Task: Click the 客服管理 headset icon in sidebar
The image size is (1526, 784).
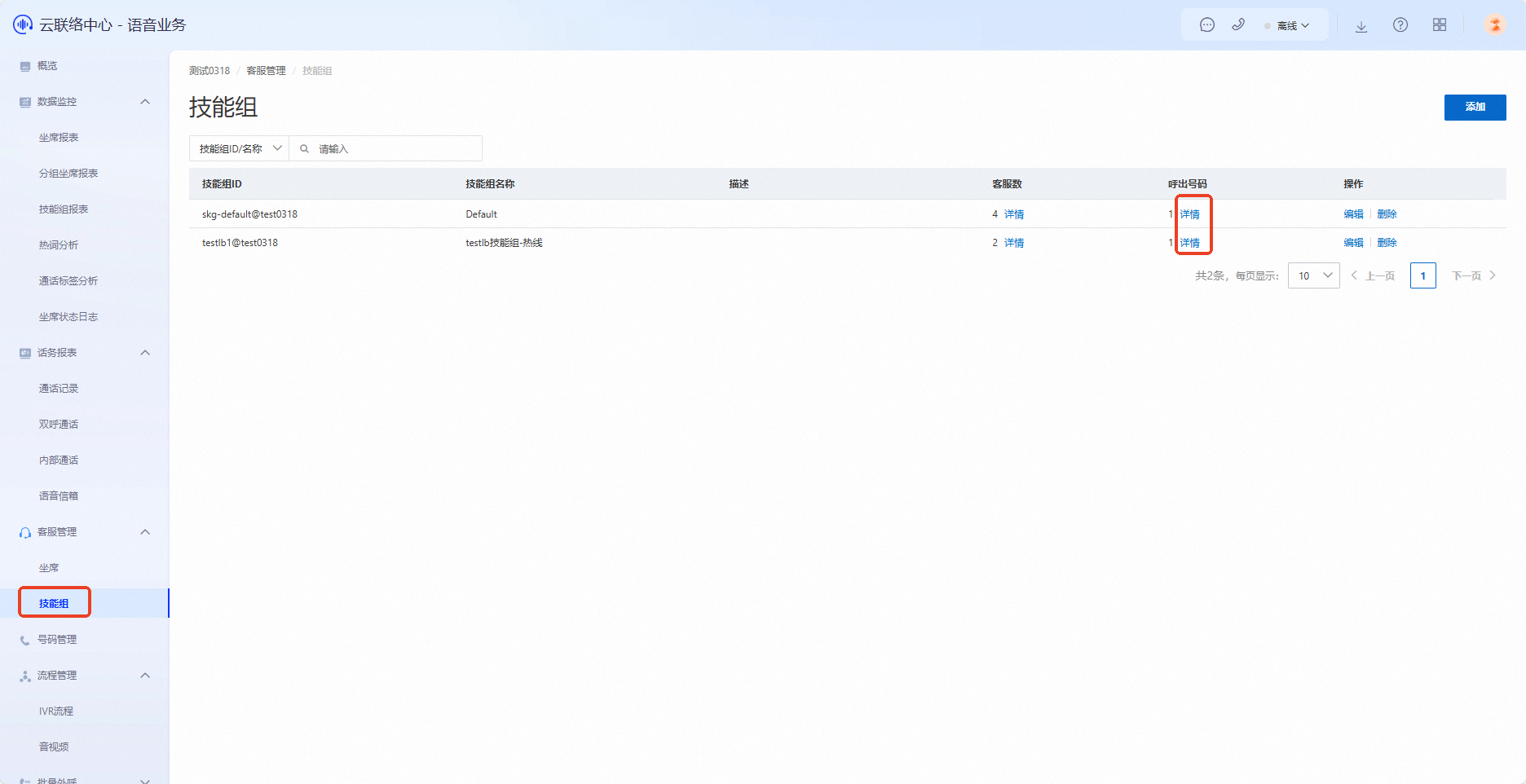Action: click(x=25, y=532)
